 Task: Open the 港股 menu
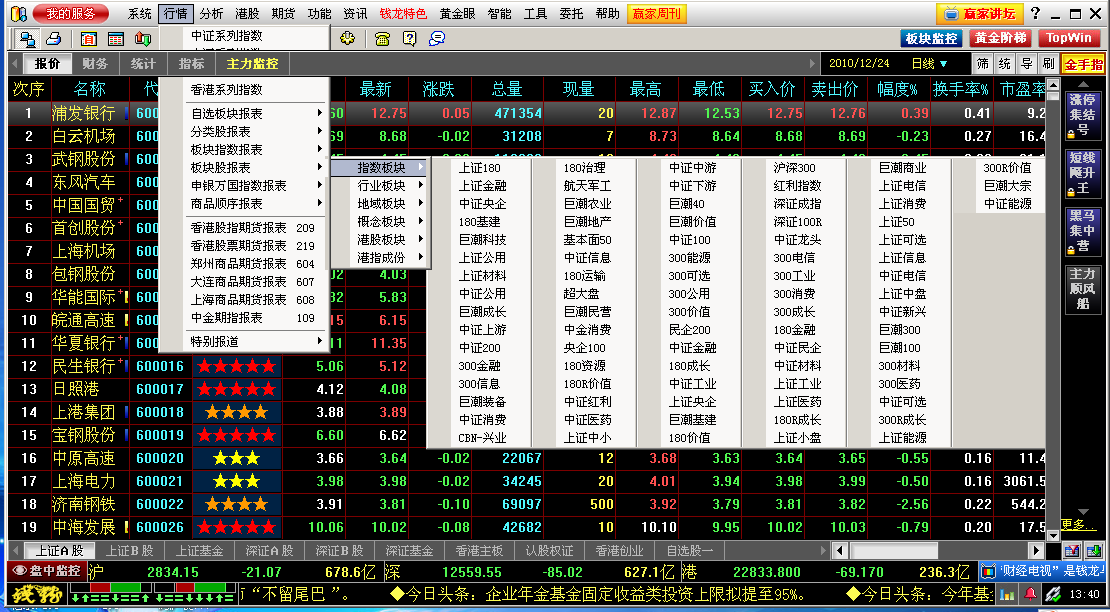click(247, 13)
